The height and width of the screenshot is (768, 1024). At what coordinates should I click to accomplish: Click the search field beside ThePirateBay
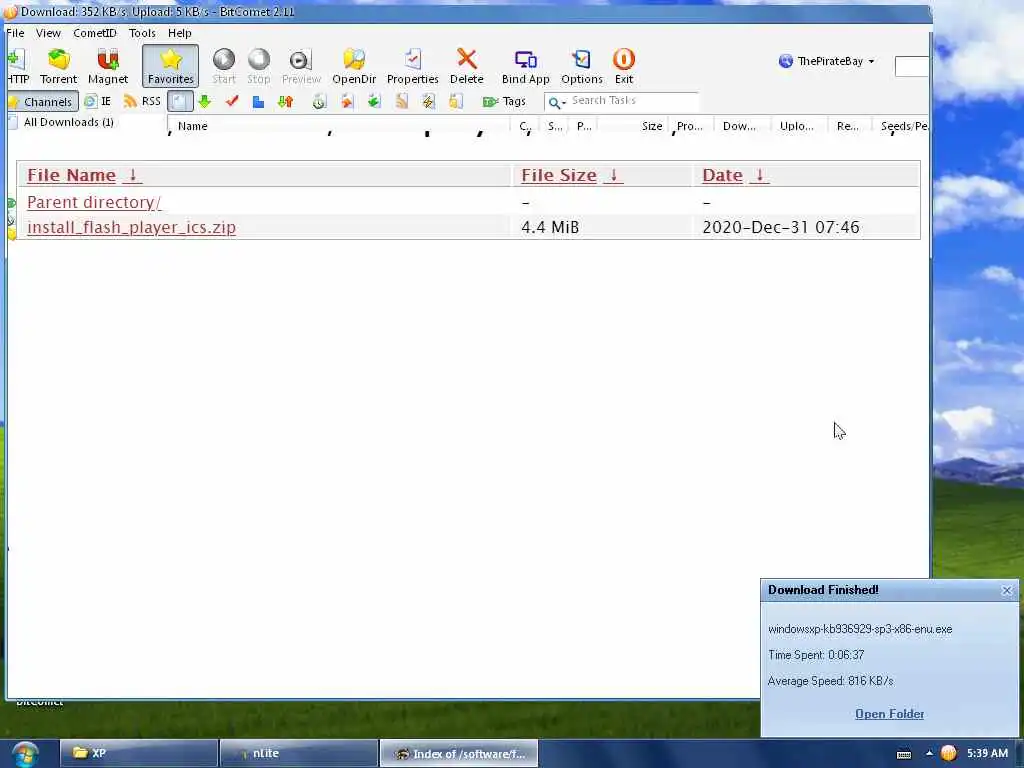tap(912, 66)
